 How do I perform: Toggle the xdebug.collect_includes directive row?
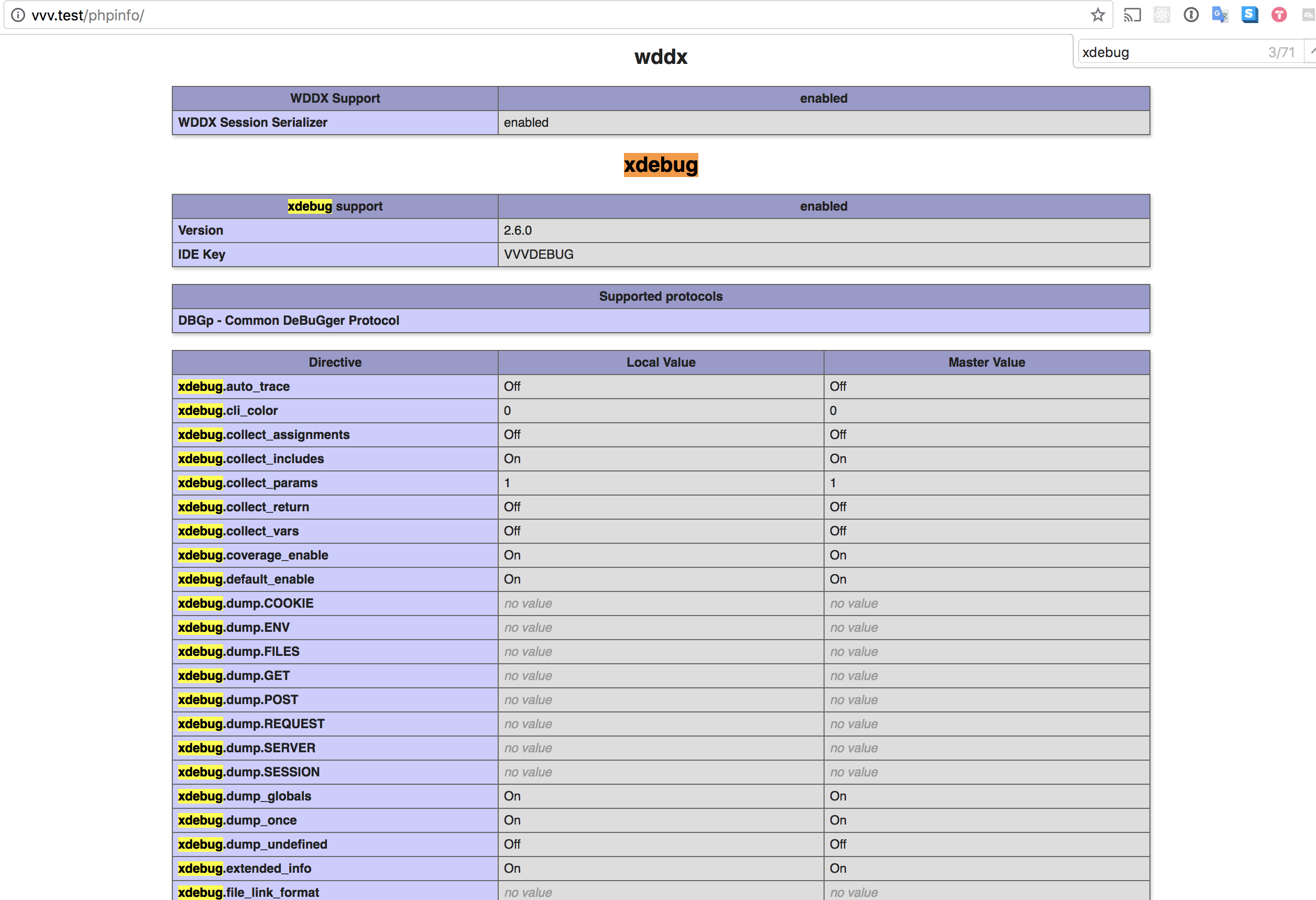pyautogui.click(x=251, y=459)
